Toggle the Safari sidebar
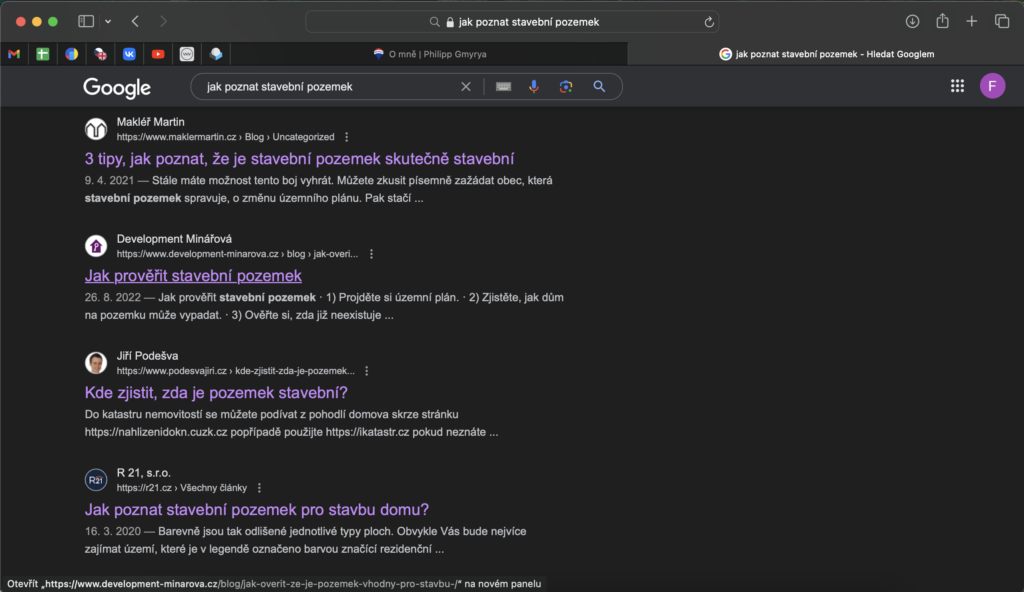 click(86, 21)
